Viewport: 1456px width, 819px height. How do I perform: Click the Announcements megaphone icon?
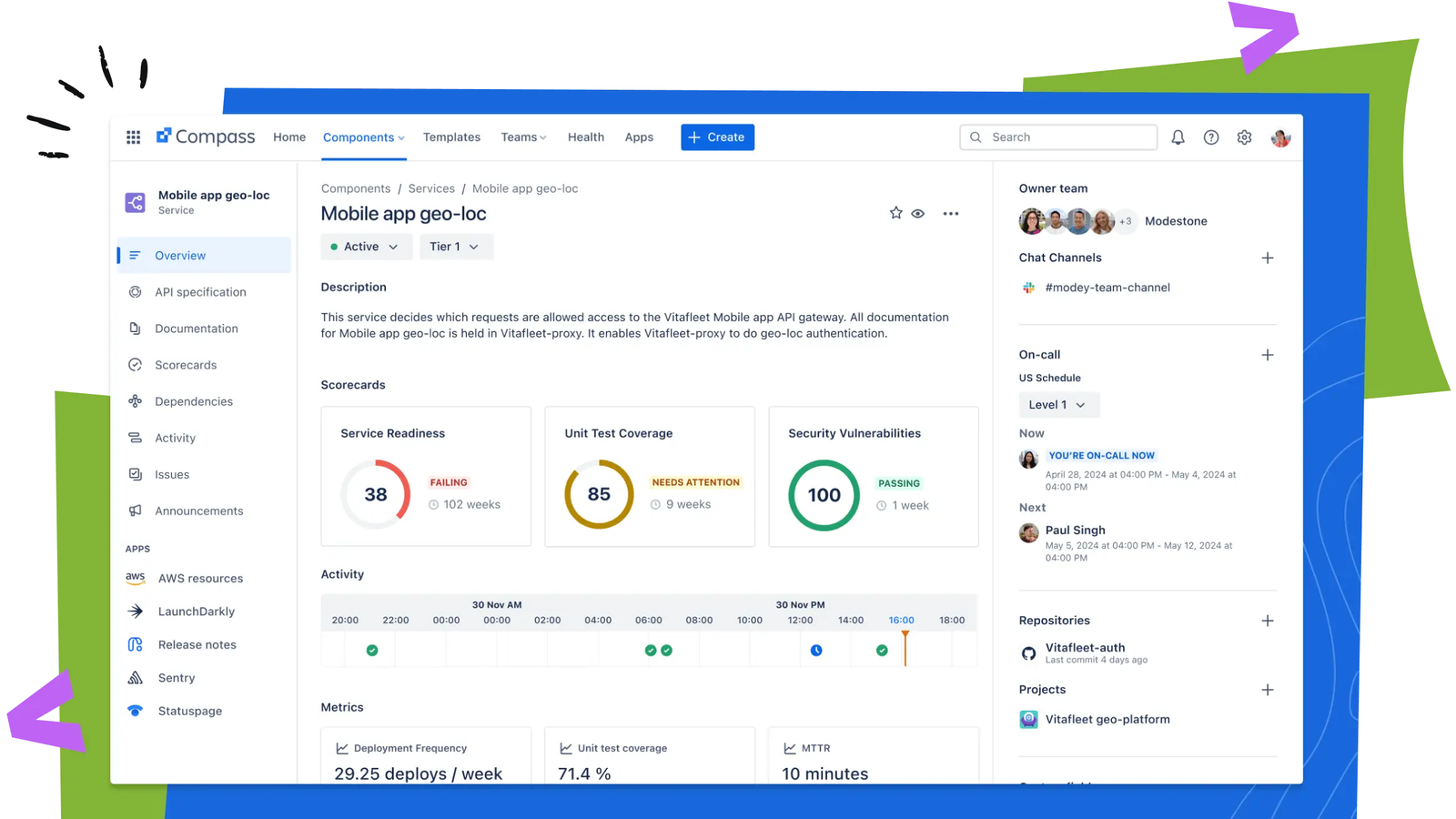135,511
